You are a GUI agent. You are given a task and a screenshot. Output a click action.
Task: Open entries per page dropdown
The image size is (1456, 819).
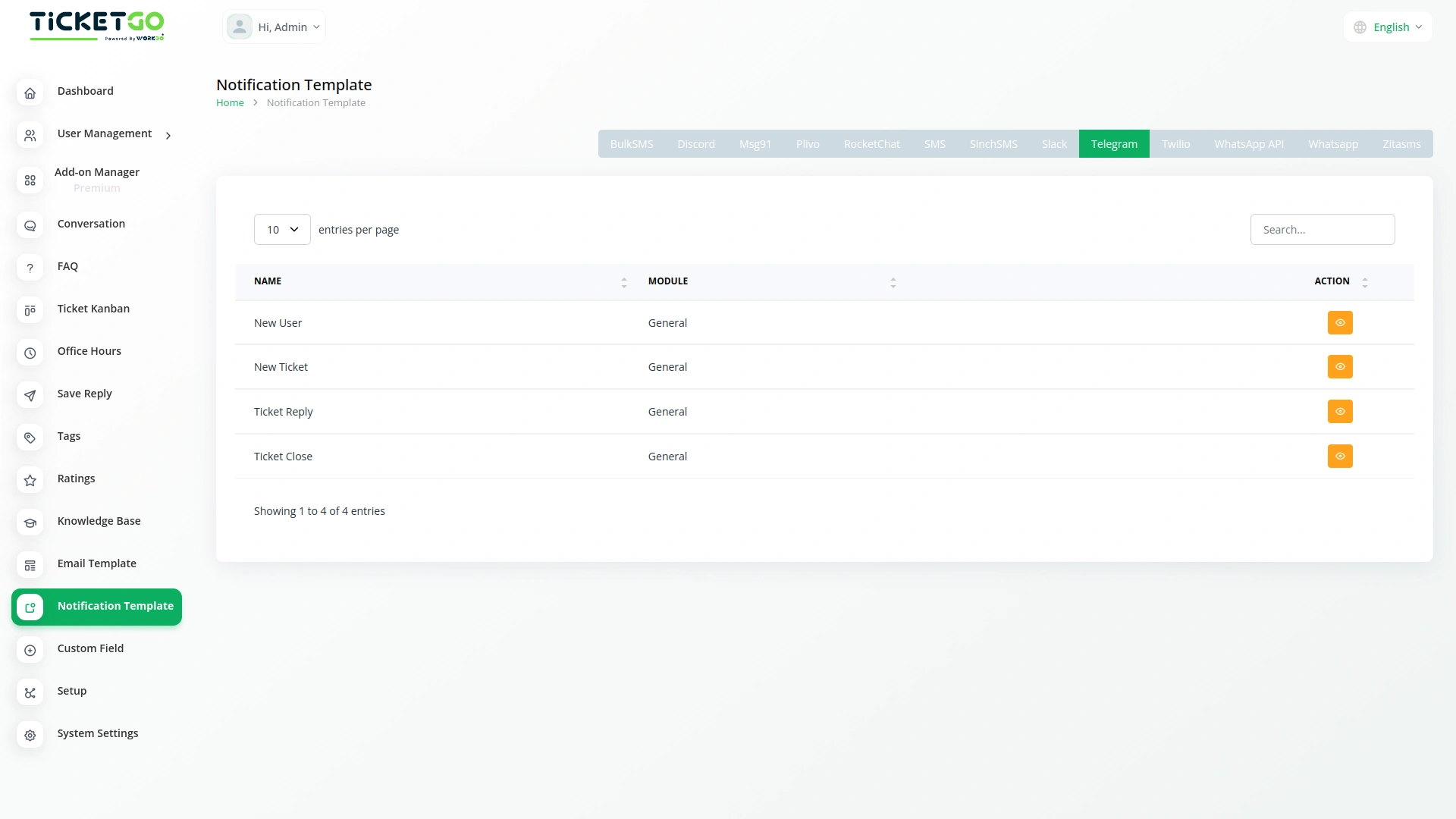tap(282, 230)
